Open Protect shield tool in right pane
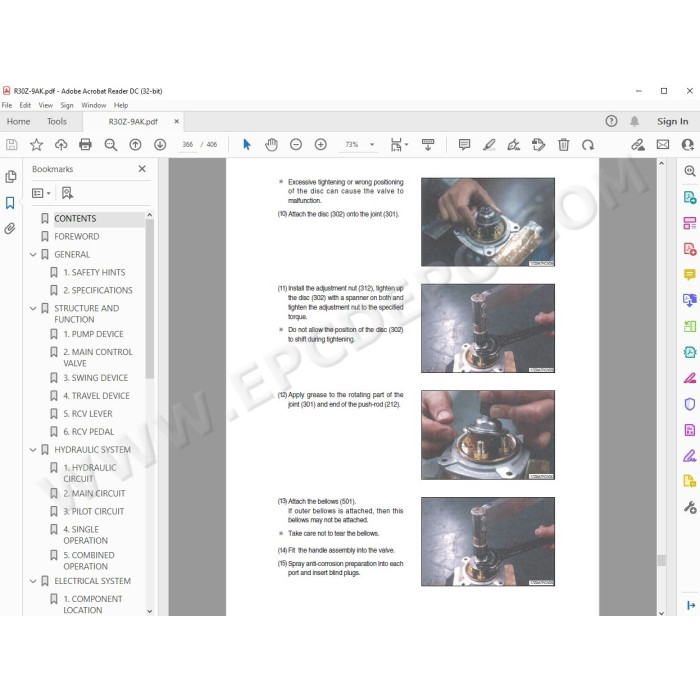This screenshot has width=700, height=700. pos(689,404)
